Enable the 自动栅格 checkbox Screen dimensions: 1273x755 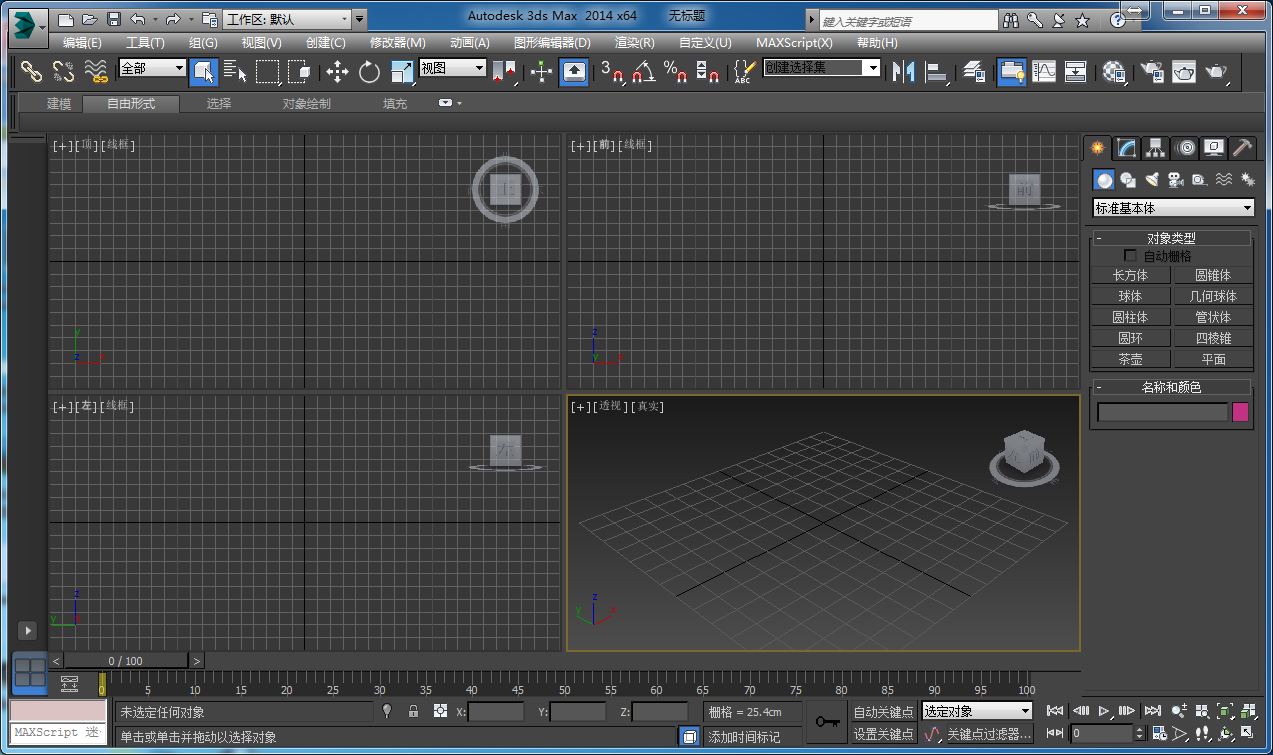coord(1130,256)
